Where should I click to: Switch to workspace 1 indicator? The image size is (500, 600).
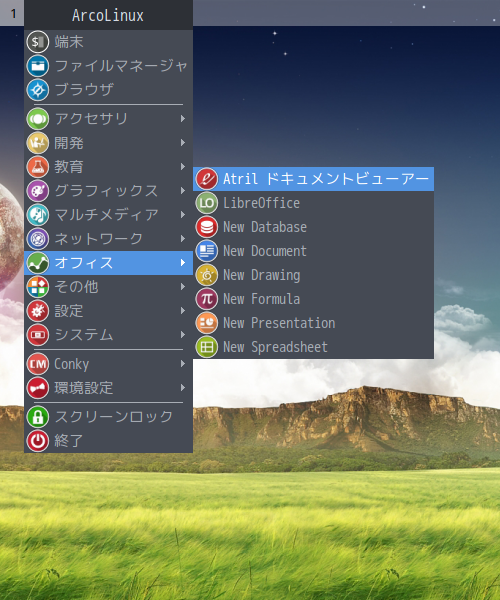(x=12, y=14)
